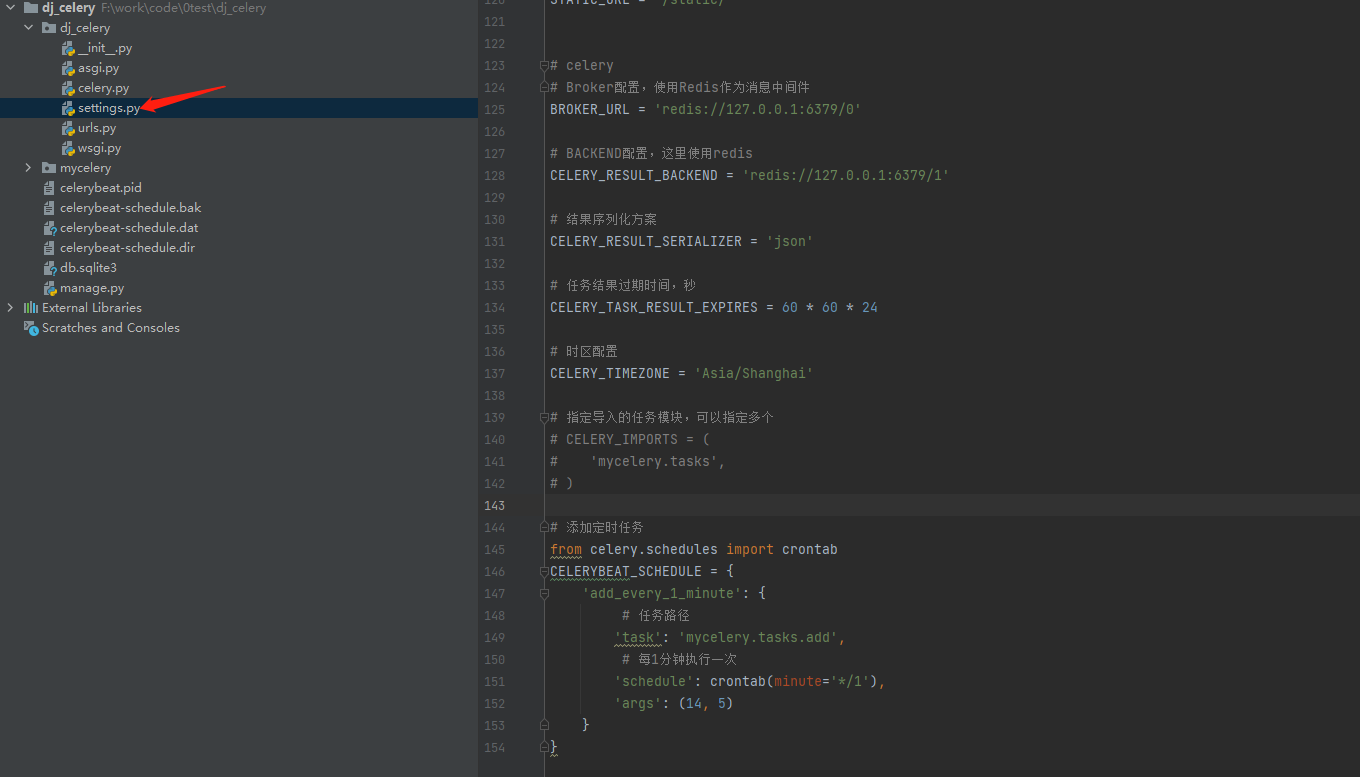The height and width of the screenshot is (777, 1360).
Task: Click the 'mycelery.tasks.add' string
Action: [x=758, y=638]
